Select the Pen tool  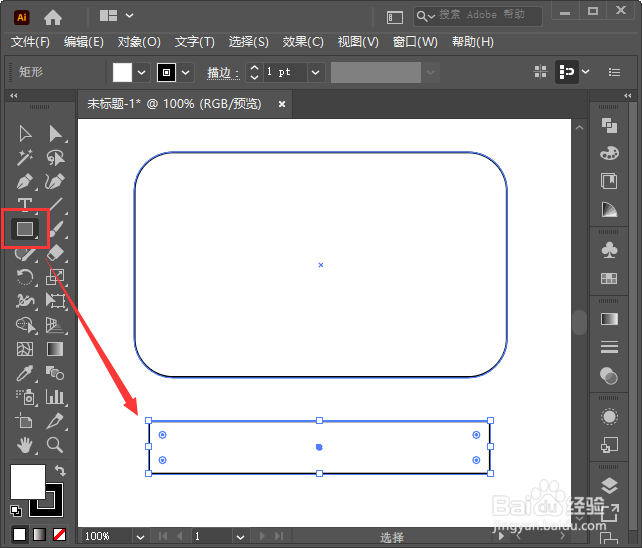pyautogui.click(x=25, y=181)
